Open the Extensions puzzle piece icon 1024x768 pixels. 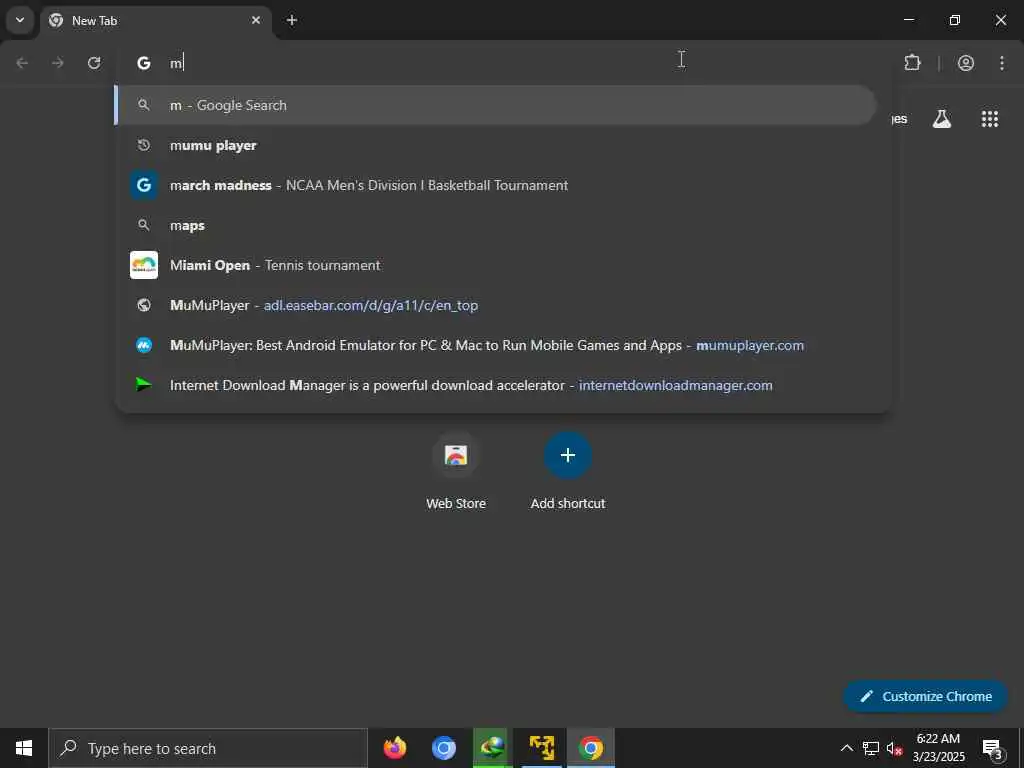click(912, 63)
